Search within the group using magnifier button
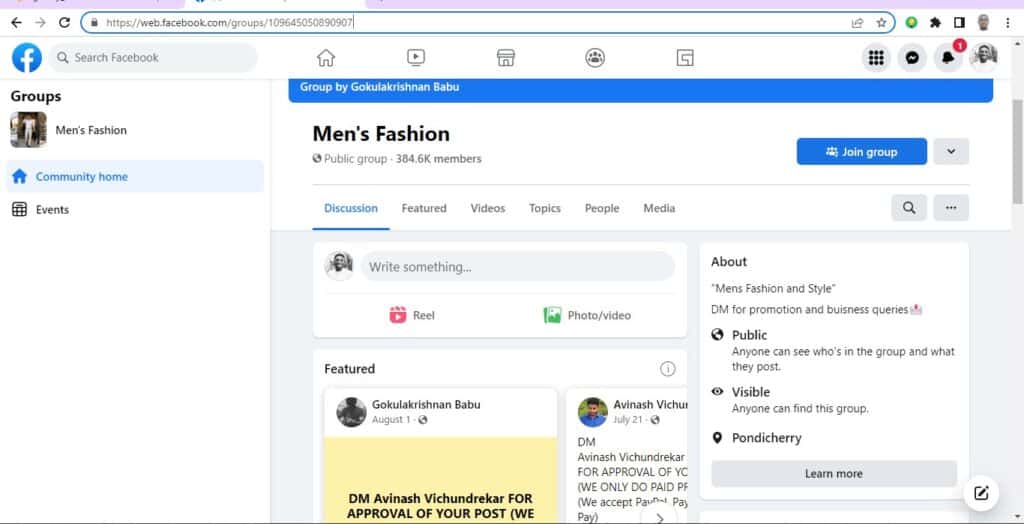The width and height of the screenshot is (1024, 524). (x=908, y=208)
